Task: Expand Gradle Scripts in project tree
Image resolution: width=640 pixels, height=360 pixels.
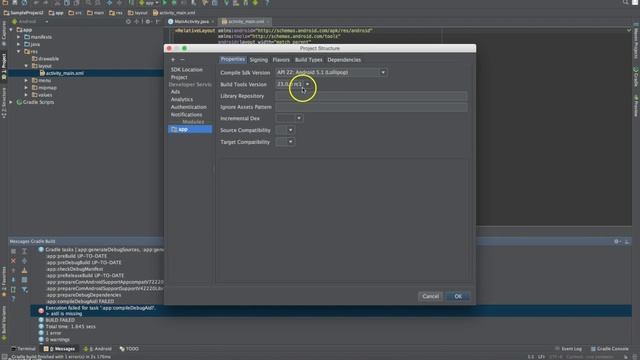Action: pyautogui.click(x=11, y=102)
